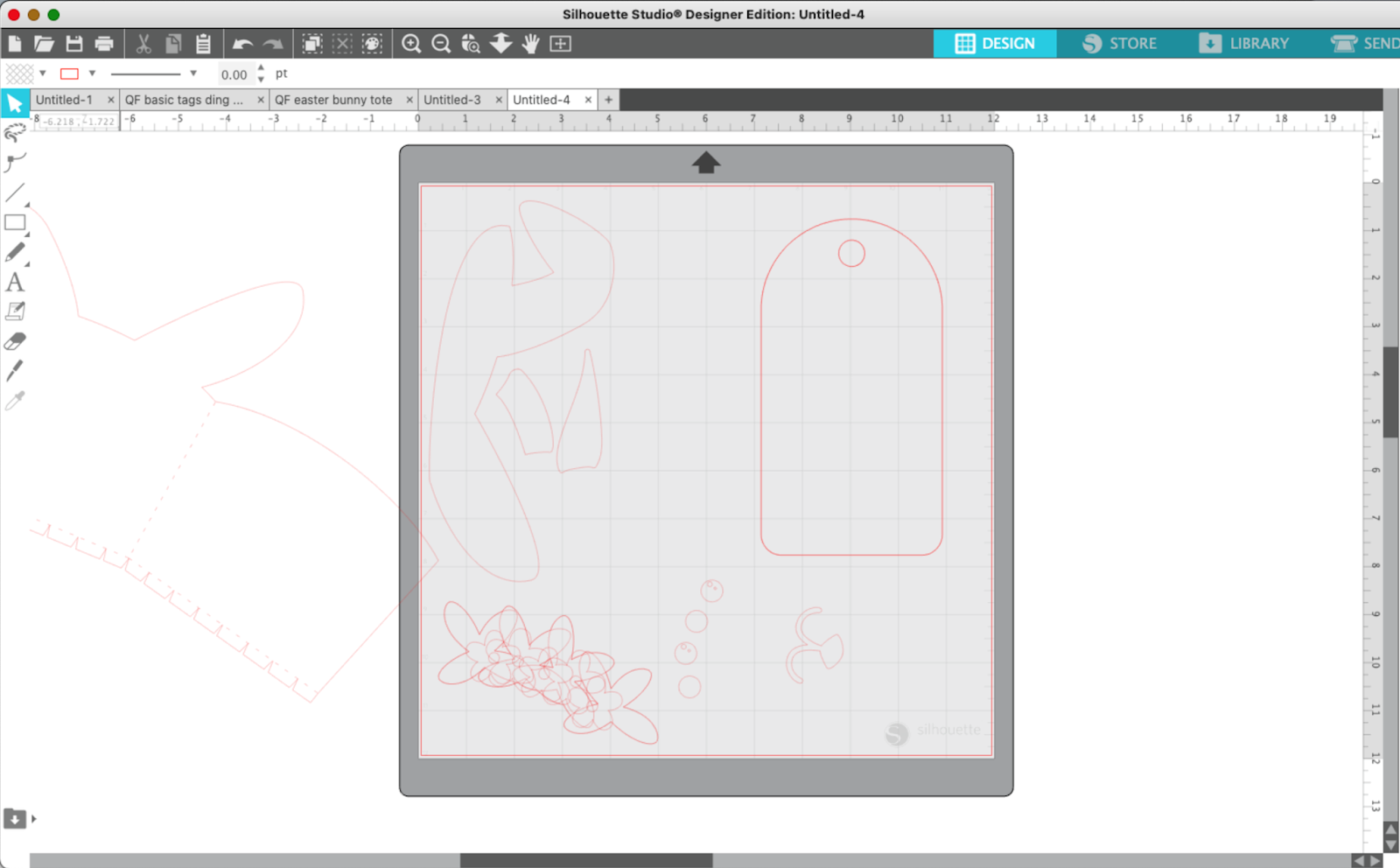Open the library panel tray icon
Viewport: 1400px width, 868px height.
(15, 819)
